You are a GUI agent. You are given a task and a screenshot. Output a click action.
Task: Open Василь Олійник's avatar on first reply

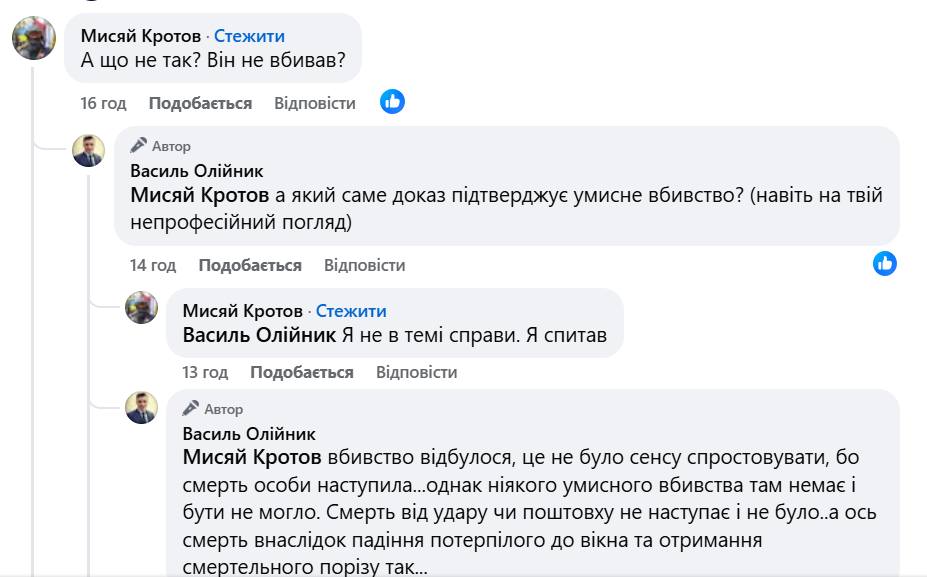[88, 149]
